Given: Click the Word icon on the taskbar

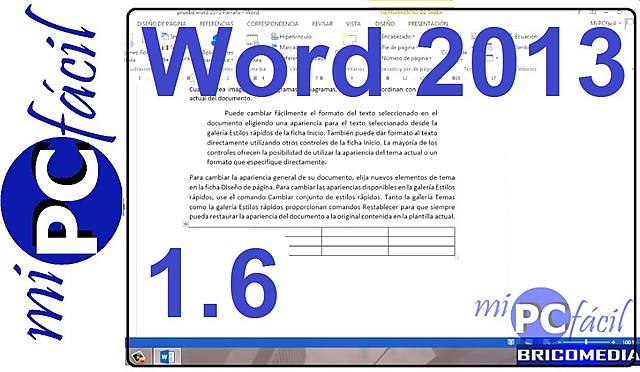Looking at the screenshot, I should click(167, 356).
